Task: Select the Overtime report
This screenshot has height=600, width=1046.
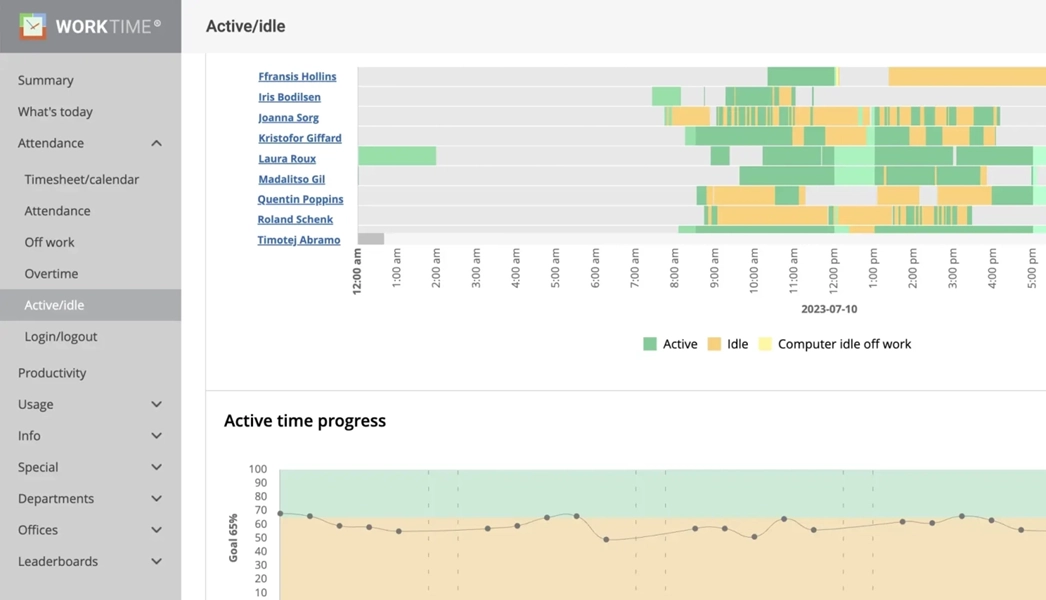Action: click(51, 274)
